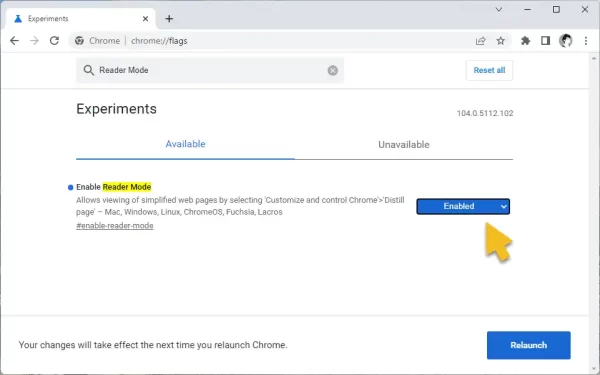Click the Chrome site info icon
Viewport: 600px width, 375px height.
click(79, 41)
